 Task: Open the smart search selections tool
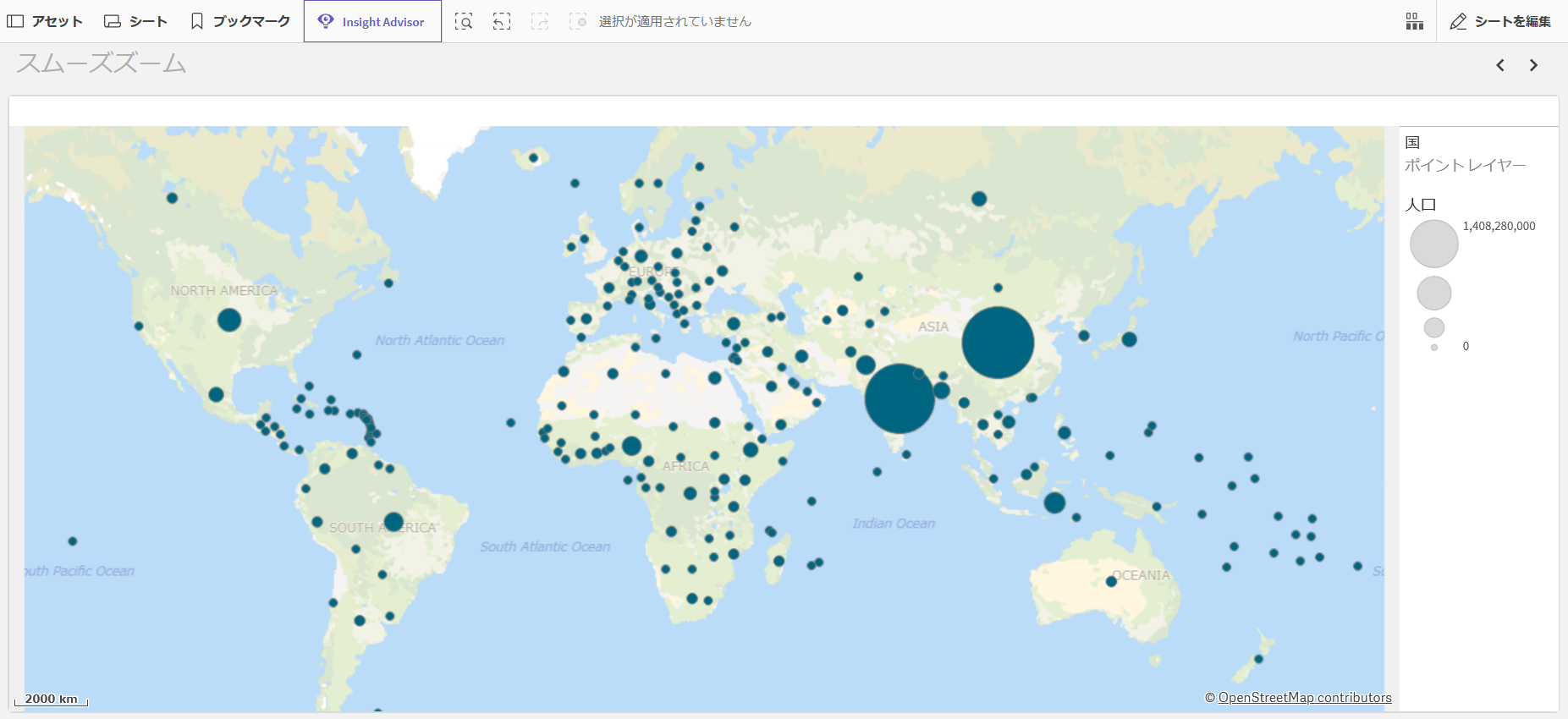464,21
